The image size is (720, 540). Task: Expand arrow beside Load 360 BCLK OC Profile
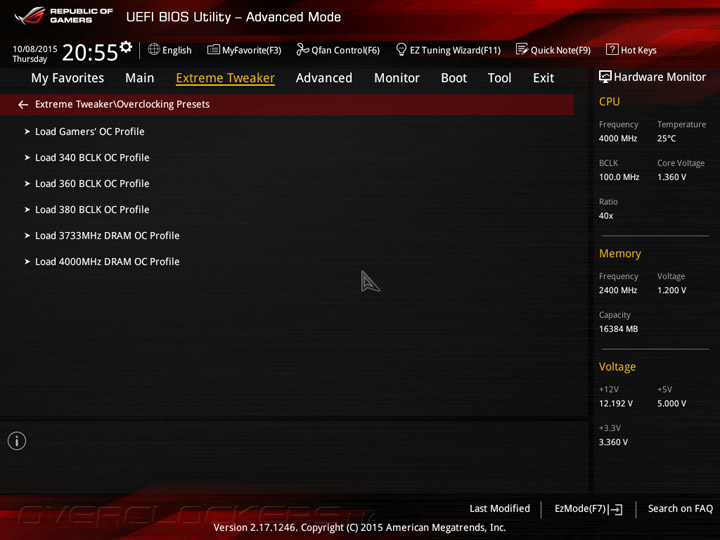tap(27, 184)
